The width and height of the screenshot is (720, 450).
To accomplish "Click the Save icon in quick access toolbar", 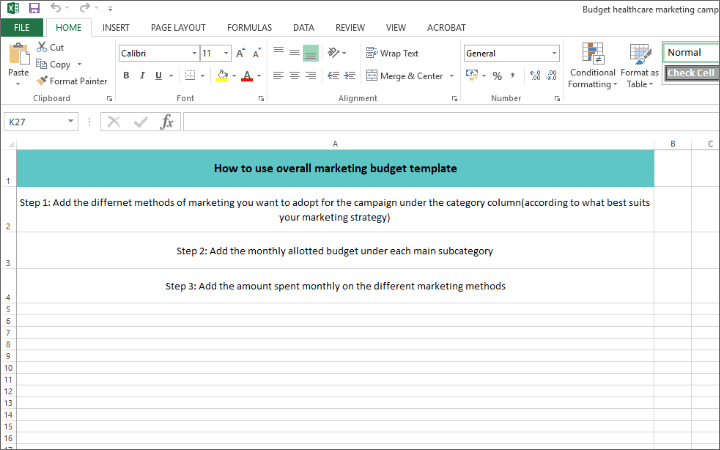I will (x=34, y=8).
